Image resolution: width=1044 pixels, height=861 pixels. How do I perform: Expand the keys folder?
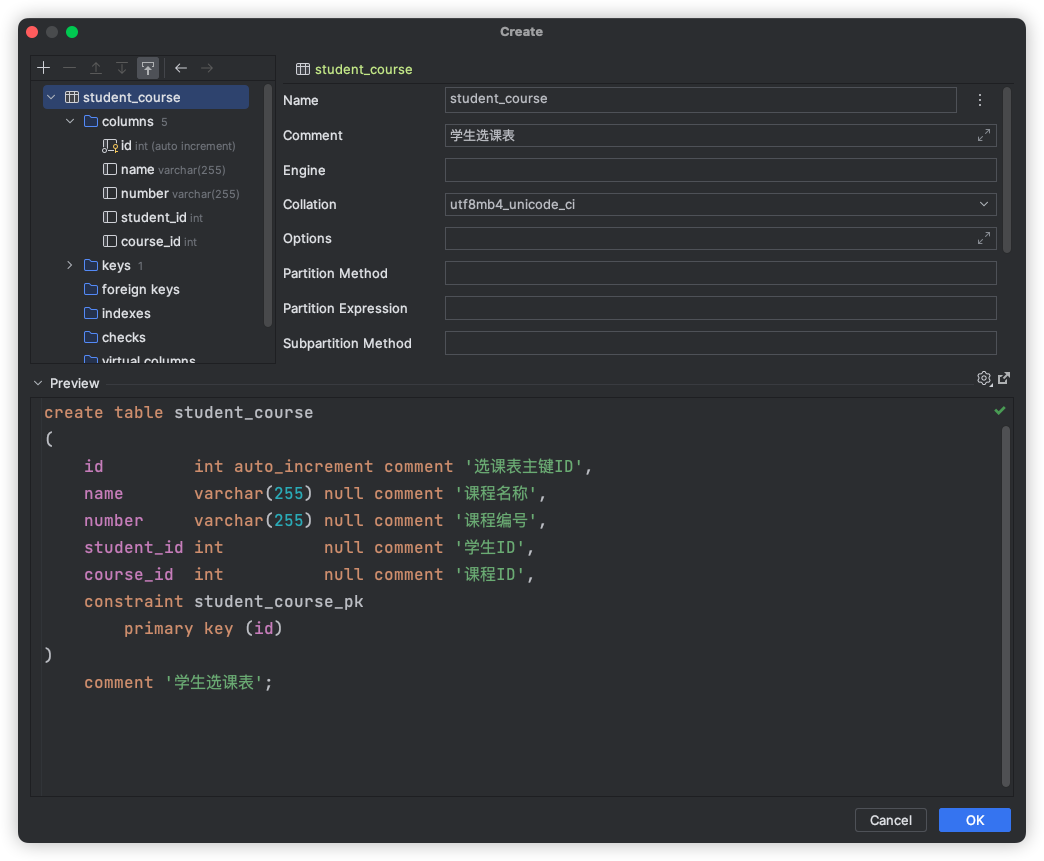70,265
